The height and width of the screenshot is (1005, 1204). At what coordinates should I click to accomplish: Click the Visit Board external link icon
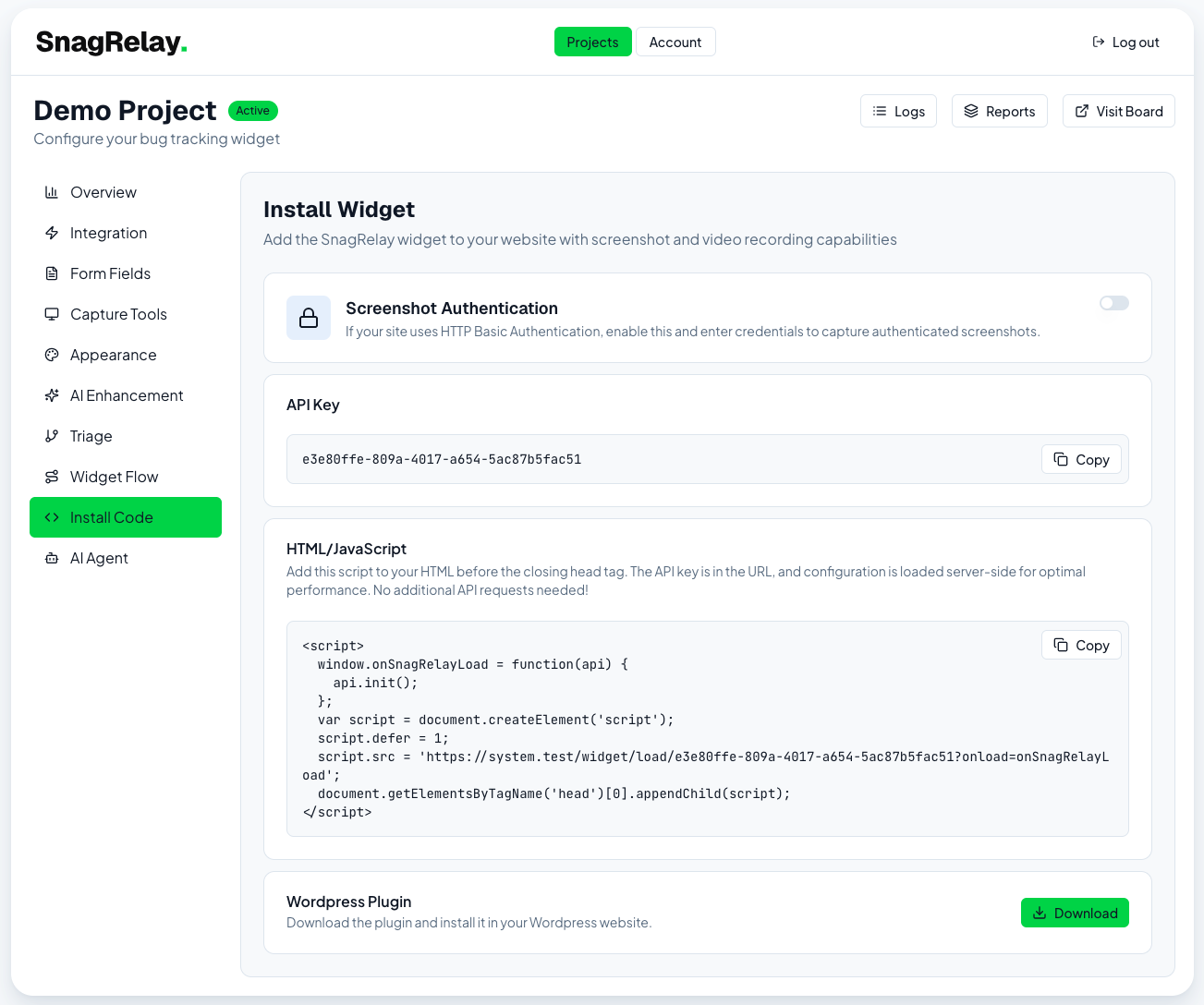point(1082,111)
